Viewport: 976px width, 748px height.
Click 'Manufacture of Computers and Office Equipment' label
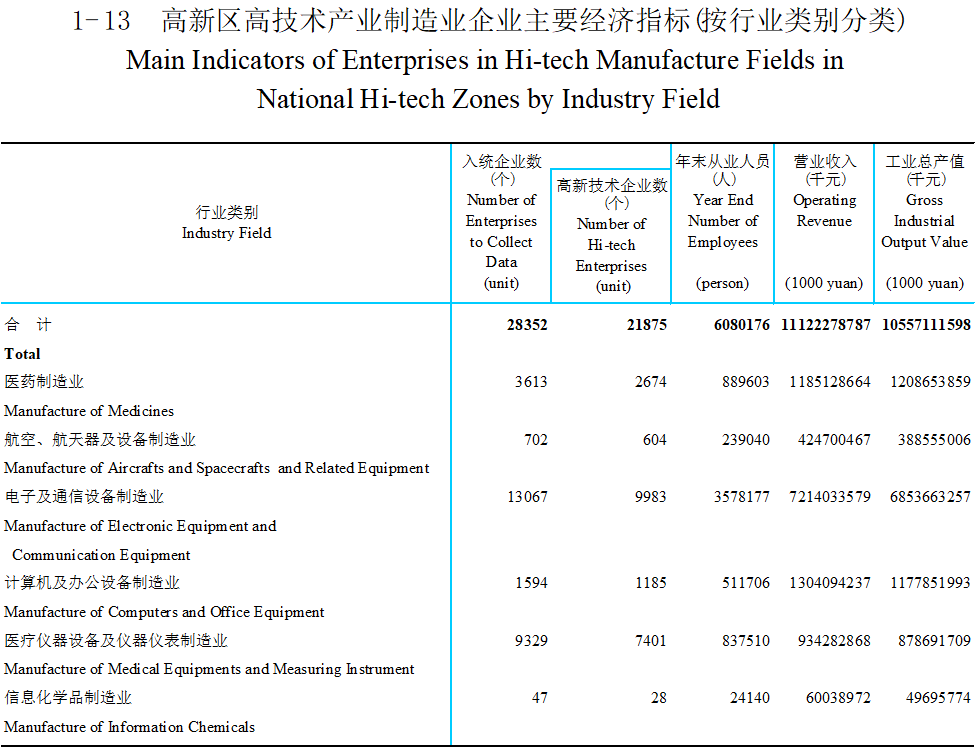[x=164, y=612]
